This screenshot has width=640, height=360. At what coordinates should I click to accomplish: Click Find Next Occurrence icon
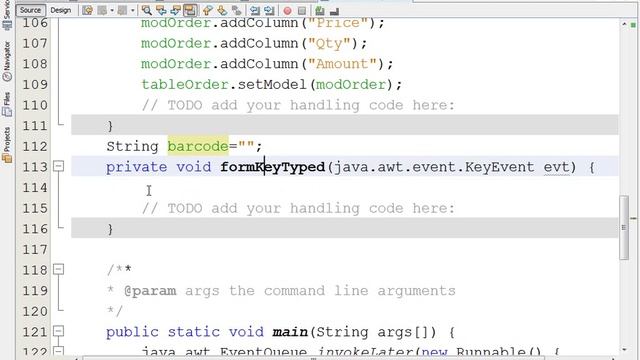176,10
